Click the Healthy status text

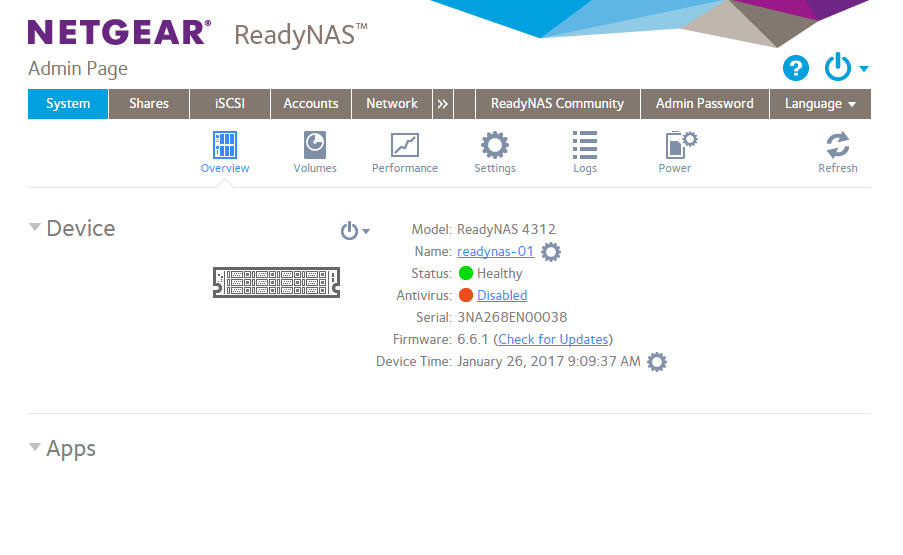click(x=499, y=273)
